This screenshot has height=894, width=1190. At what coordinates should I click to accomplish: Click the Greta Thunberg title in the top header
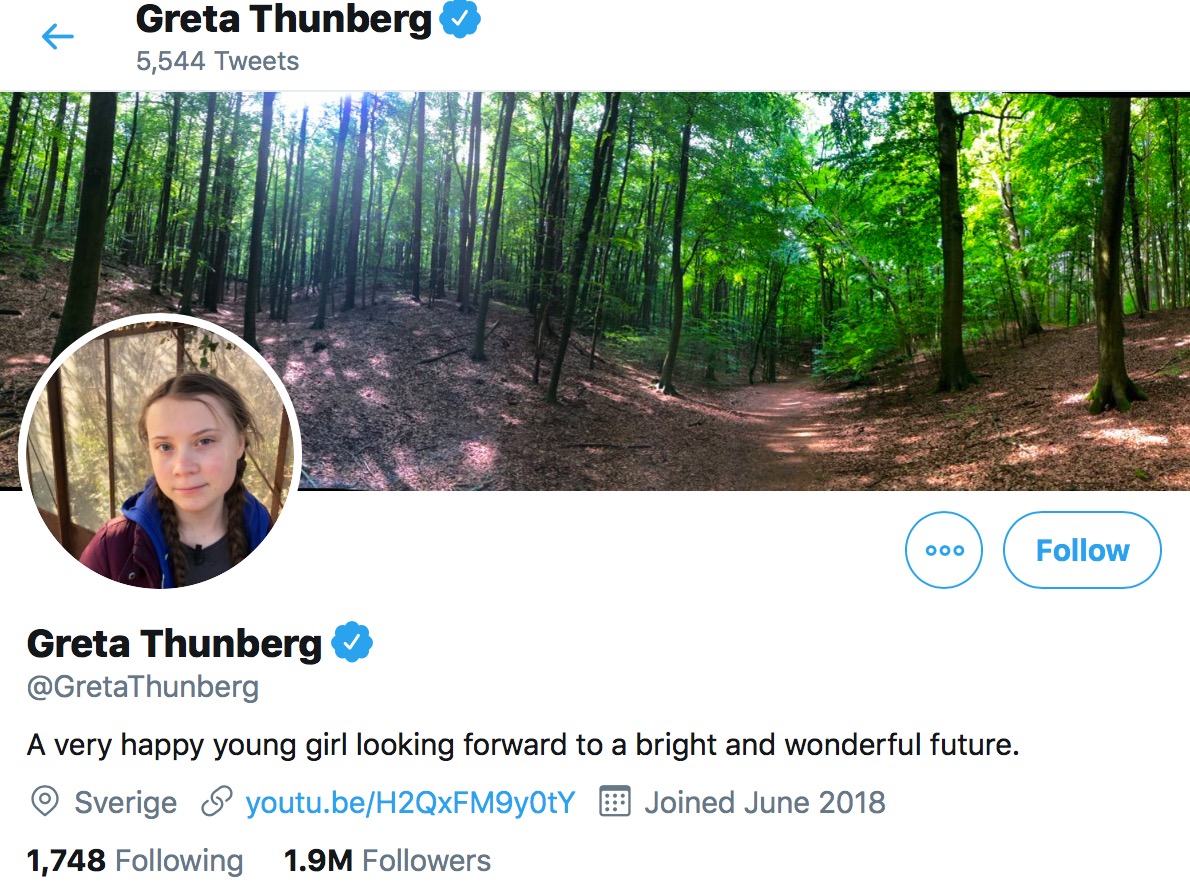point(284,19)
